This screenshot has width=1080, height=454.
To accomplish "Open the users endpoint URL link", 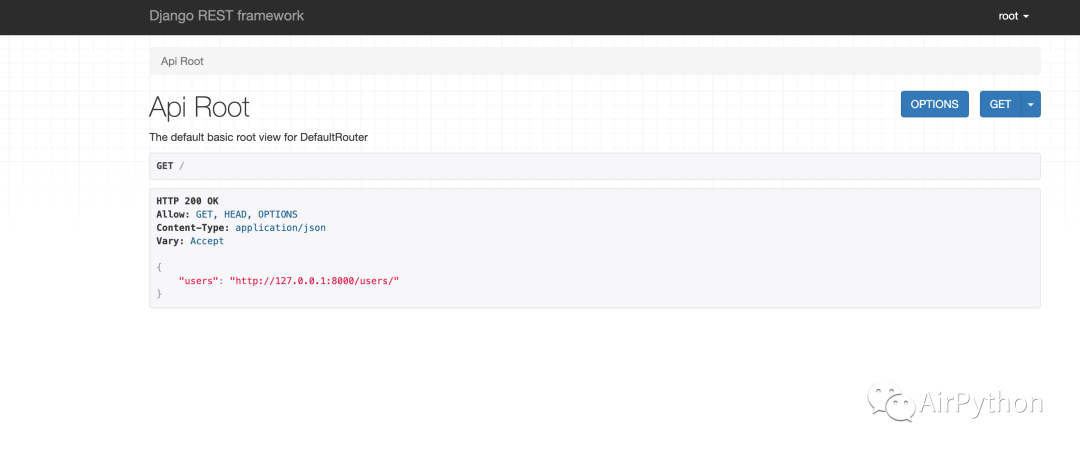I will pos(315,281).
